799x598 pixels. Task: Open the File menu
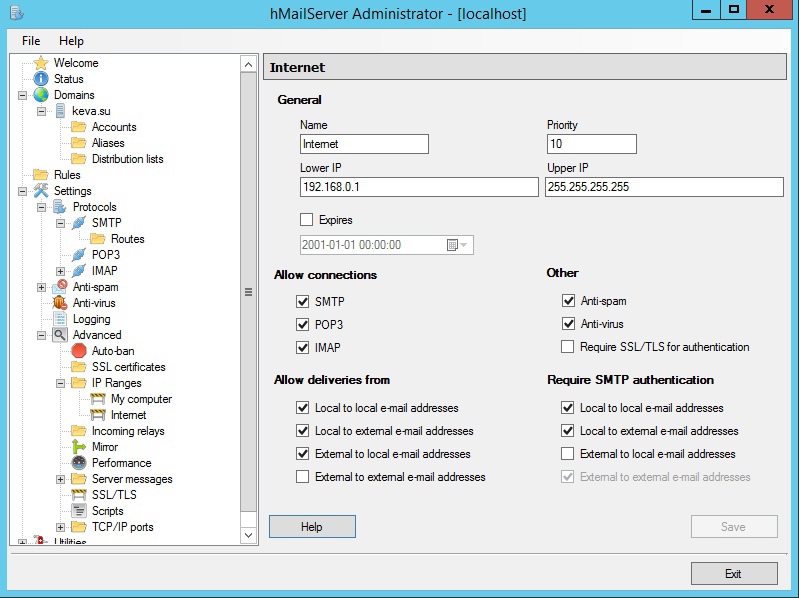(31, 41)
